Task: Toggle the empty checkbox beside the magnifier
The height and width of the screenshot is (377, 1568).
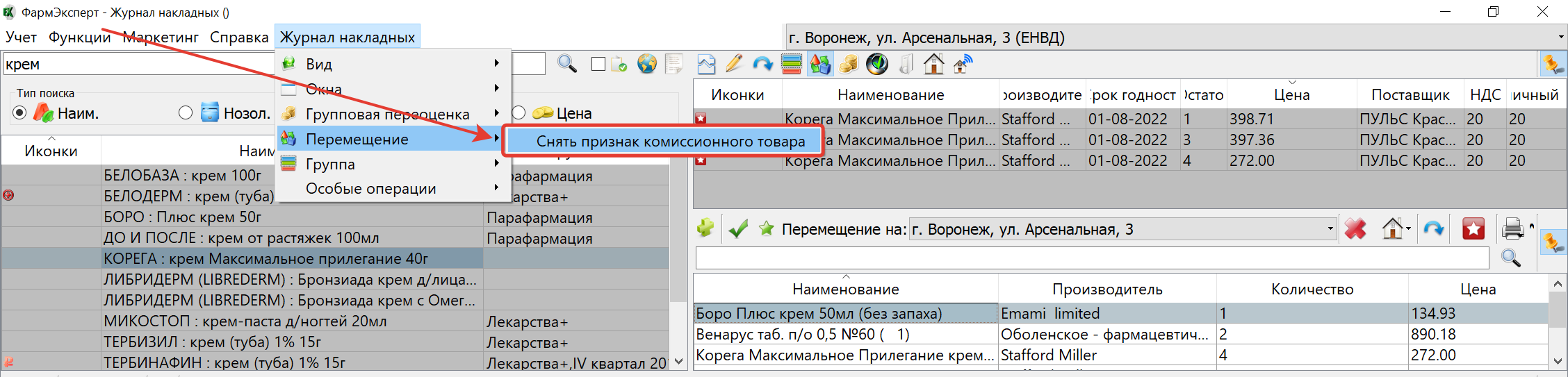Action: click(x=598, y=65)
